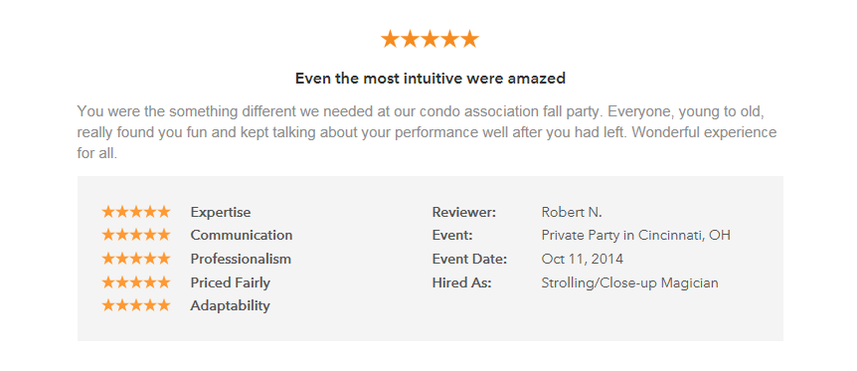Screen dimensions: 857x371
Task: Click the event date Oct 11, 2014
Action: [582, 259]
